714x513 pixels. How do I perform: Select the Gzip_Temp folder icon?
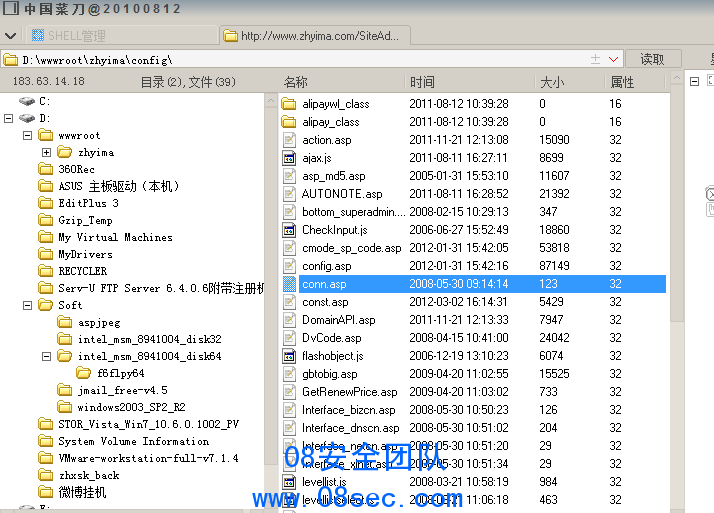click(x=46, y=220)
